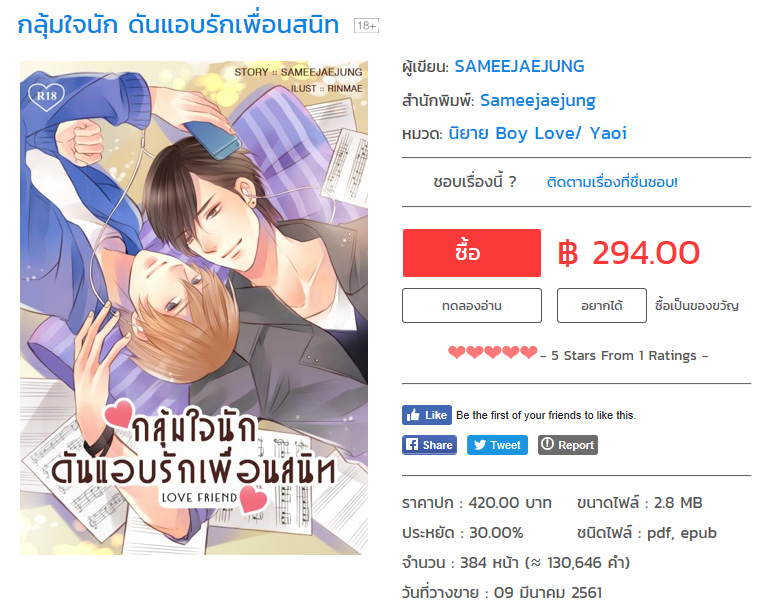Open author SAMEEJAEJUNG link
The image size is (768, 604).
point(519,66)
